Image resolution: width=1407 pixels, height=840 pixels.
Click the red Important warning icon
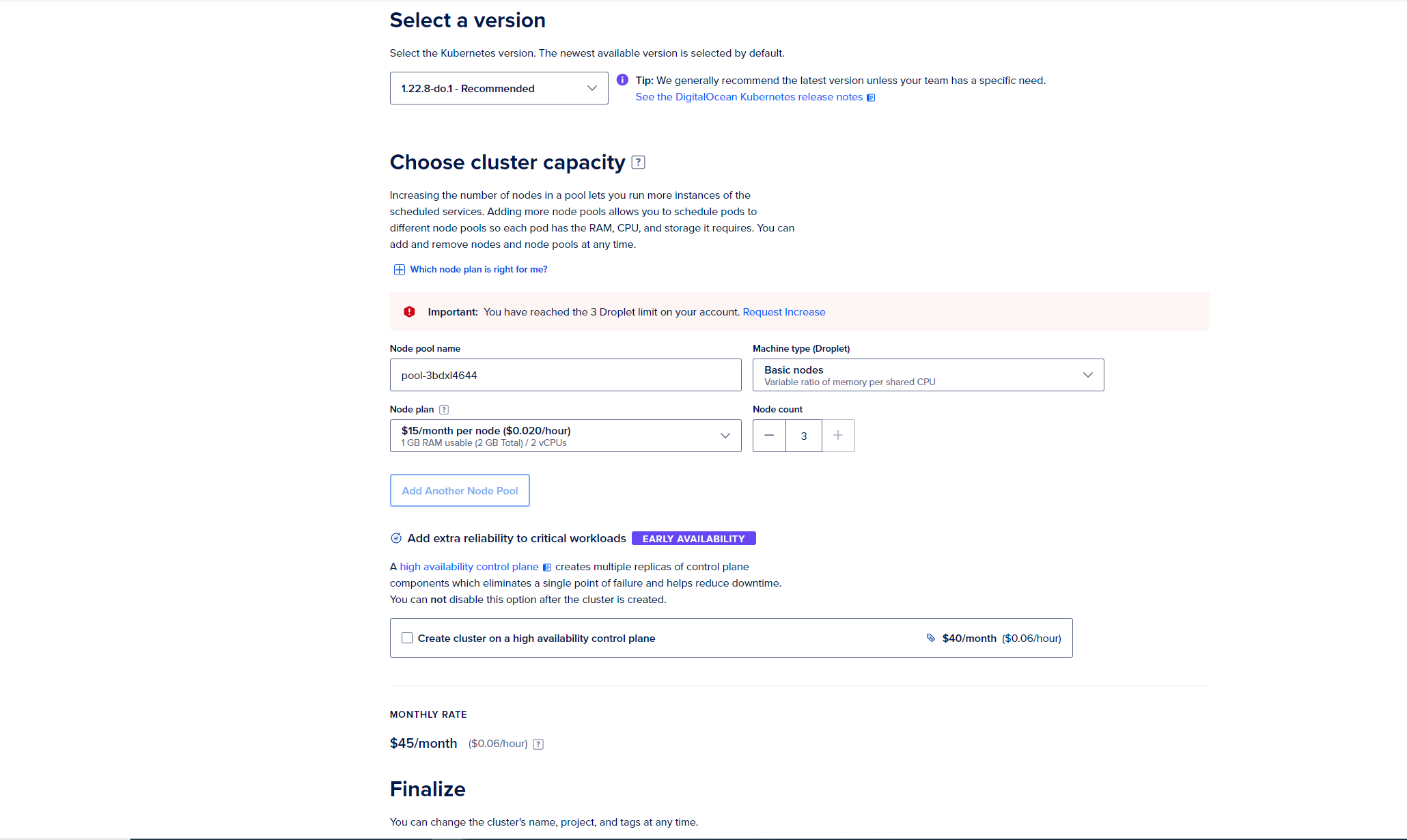[x=409, y=312]
